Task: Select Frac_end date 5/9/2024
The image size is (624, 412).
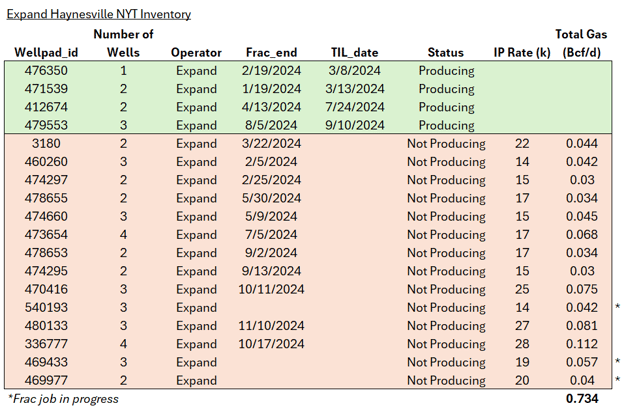Action: tap(271, 217)
